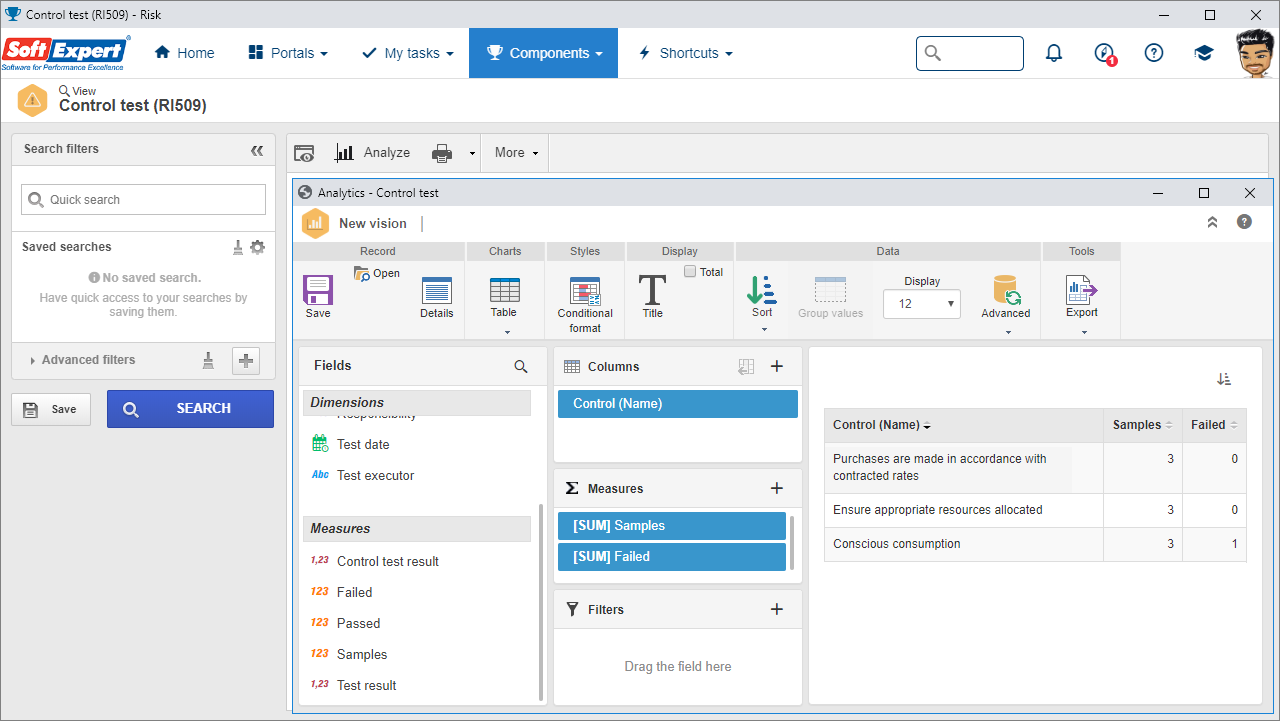Open the Display count dropdown showing 12
The height and width of the screenshot is (721, 1280).
coord(922,304)
